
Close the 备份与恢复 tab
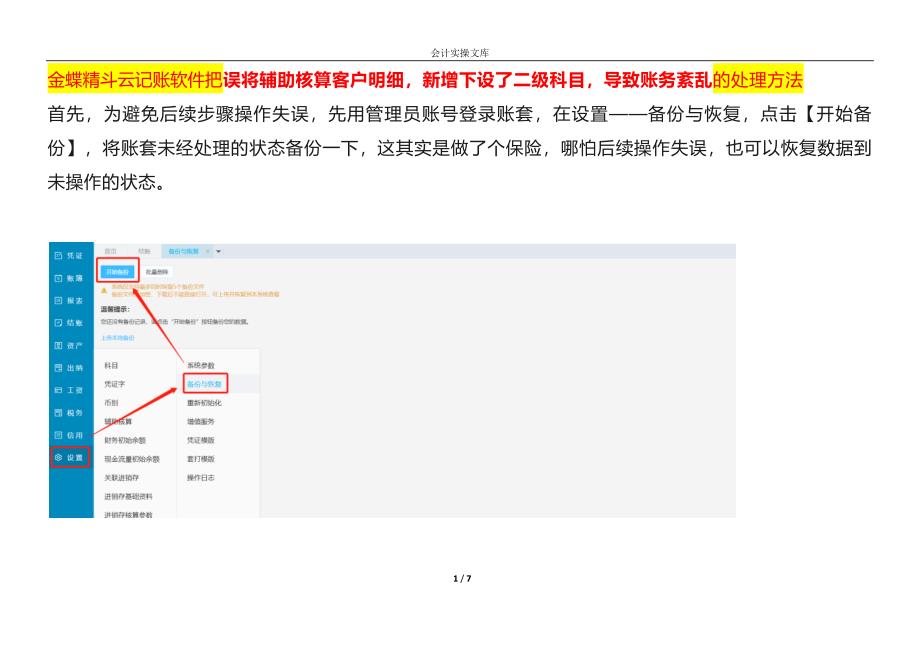coord(206,251)
